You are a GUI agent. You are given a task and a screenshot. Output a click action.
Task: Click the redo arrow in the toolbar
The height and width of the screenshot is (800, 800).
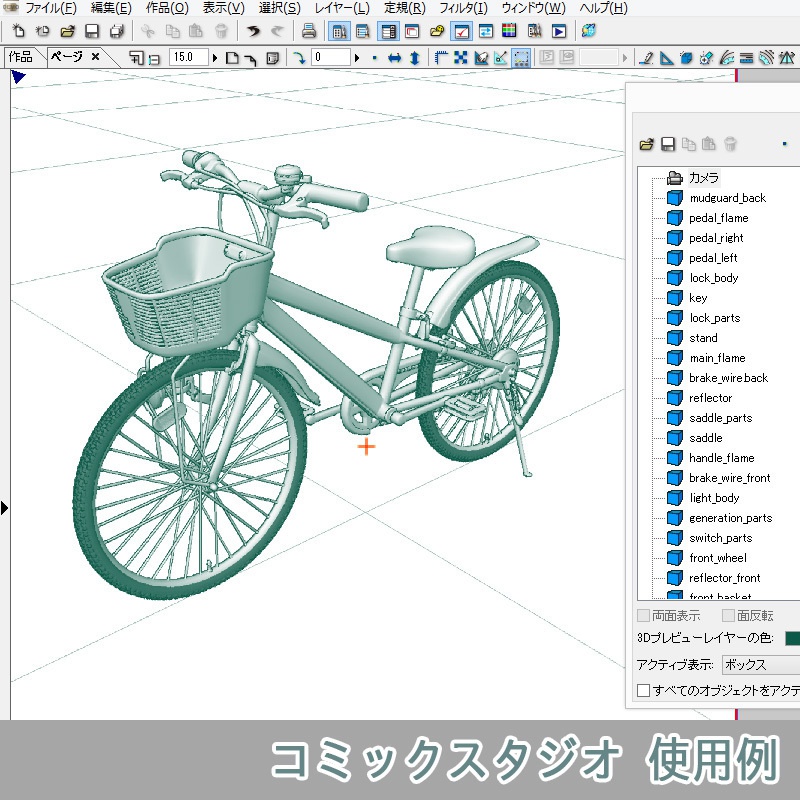click(x=276, y=31)
